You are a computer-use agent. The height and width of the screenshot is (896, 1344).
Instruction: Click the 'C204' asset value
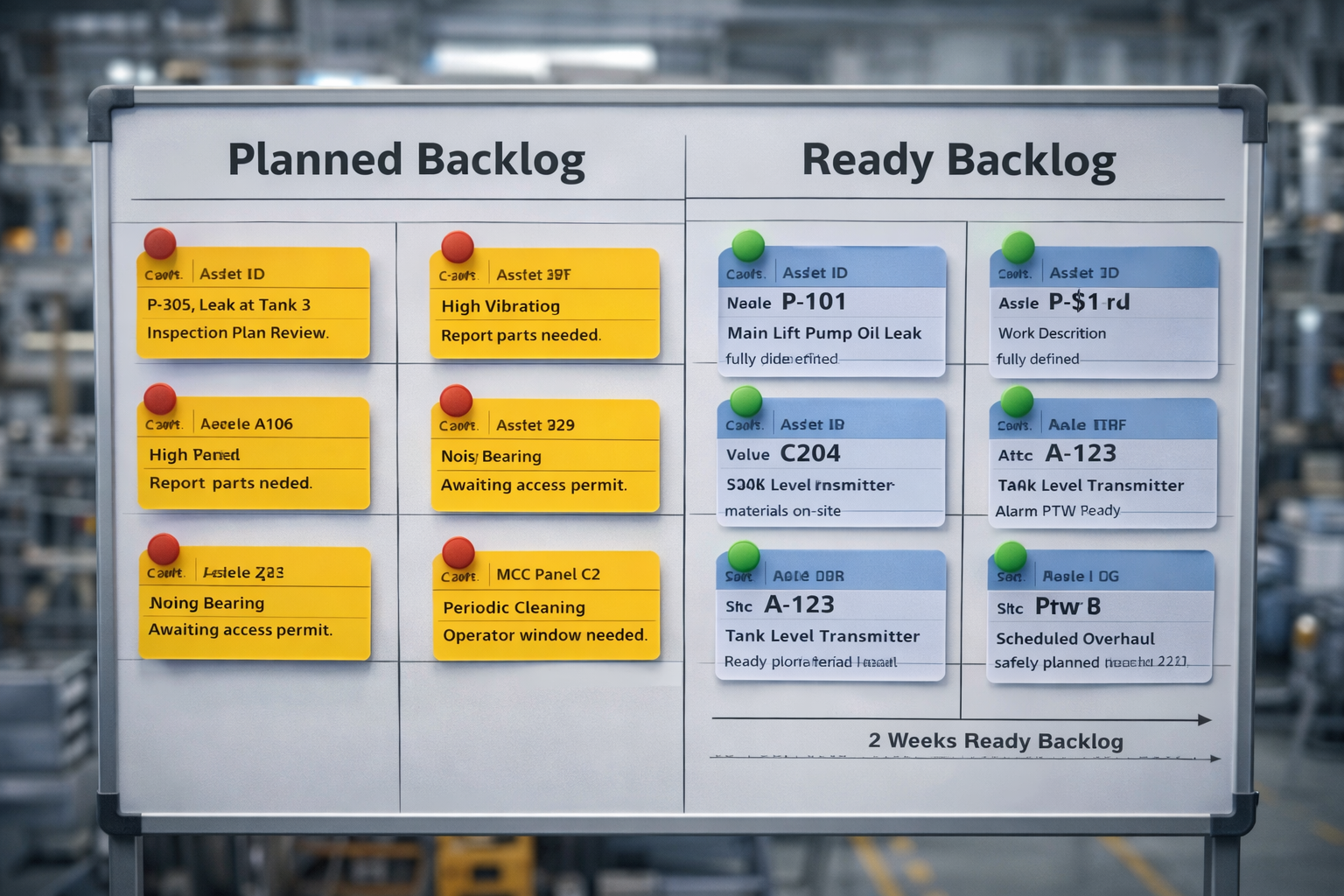(810, 453)
